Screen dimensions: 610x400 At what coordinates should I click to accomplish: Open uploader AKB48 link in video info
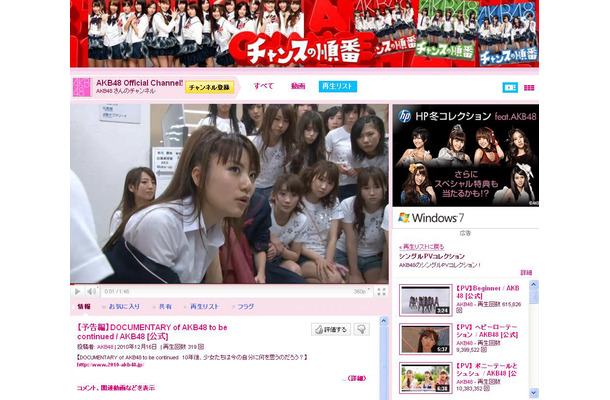(105, 347)
